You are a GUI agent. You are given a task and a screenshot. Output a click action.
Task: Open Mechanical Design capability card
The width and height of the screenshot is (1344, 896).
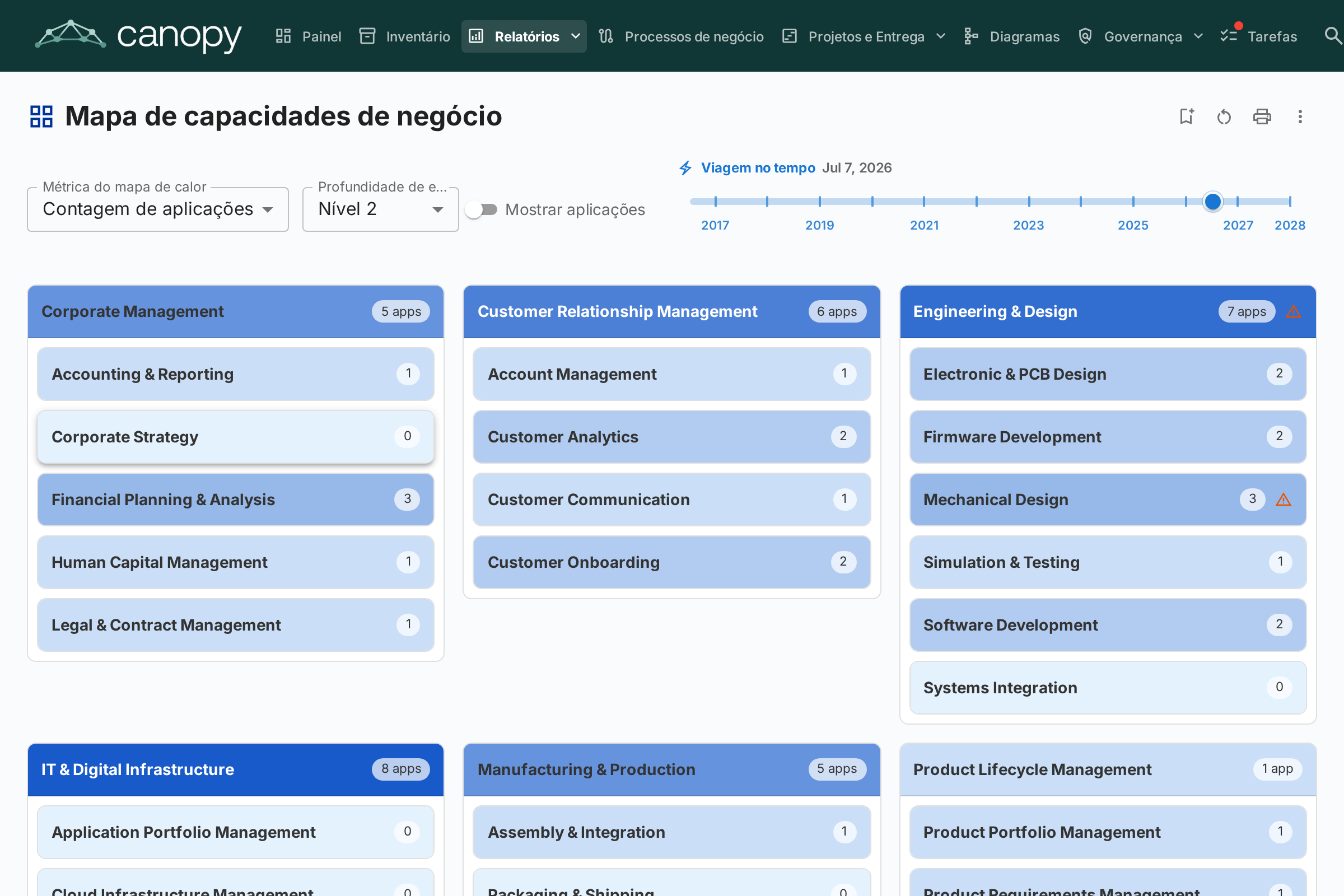(1108, 500)
